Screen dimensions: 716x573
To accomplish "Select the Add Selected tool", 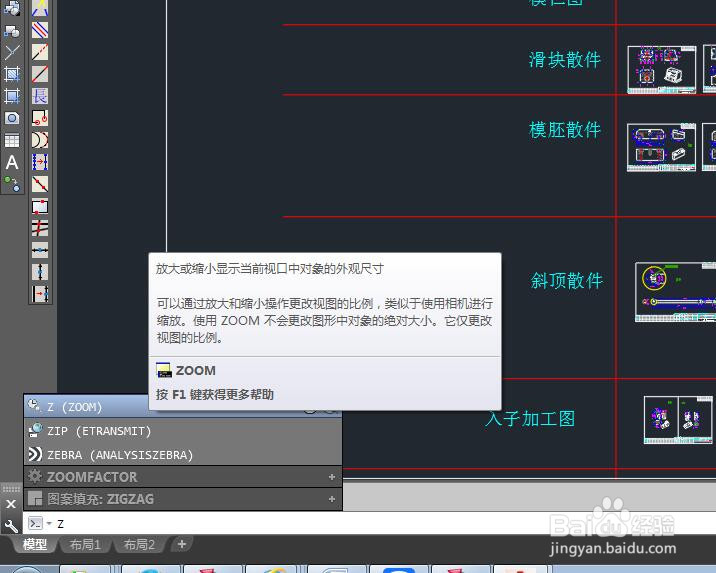I will tap(12, 184).
